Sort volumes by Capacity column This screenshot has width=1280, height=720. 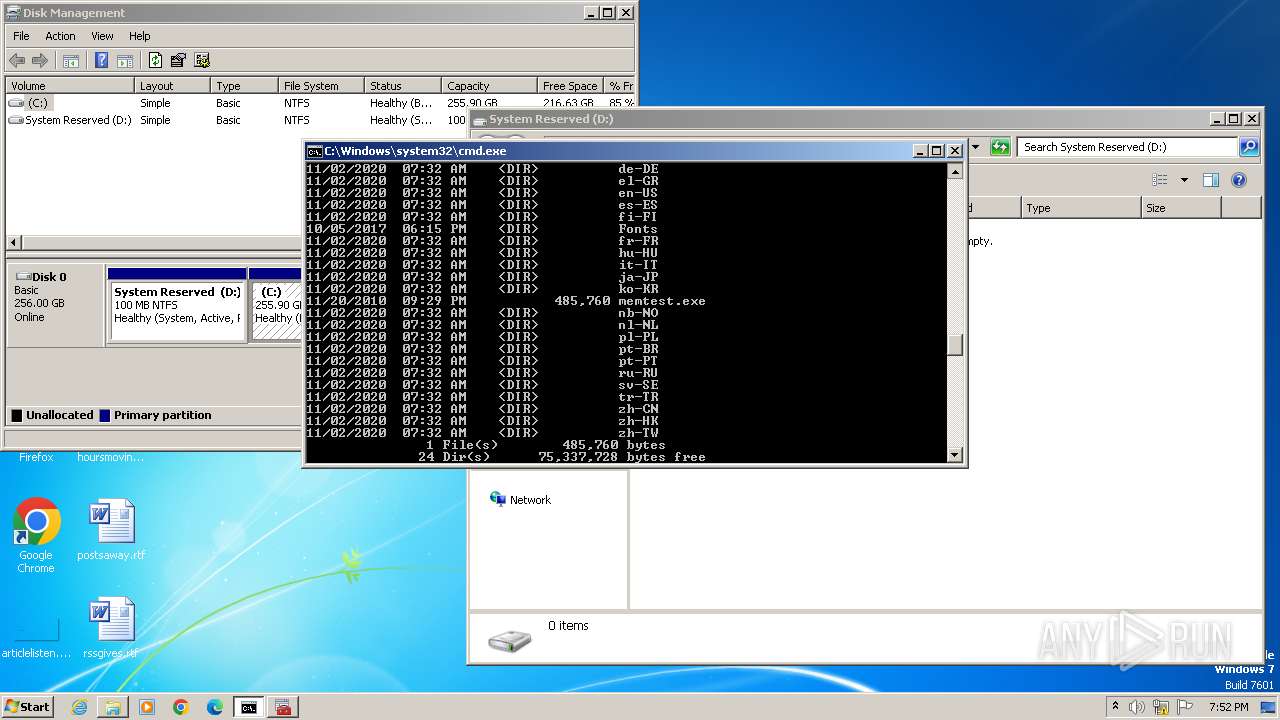coord(489,86)
